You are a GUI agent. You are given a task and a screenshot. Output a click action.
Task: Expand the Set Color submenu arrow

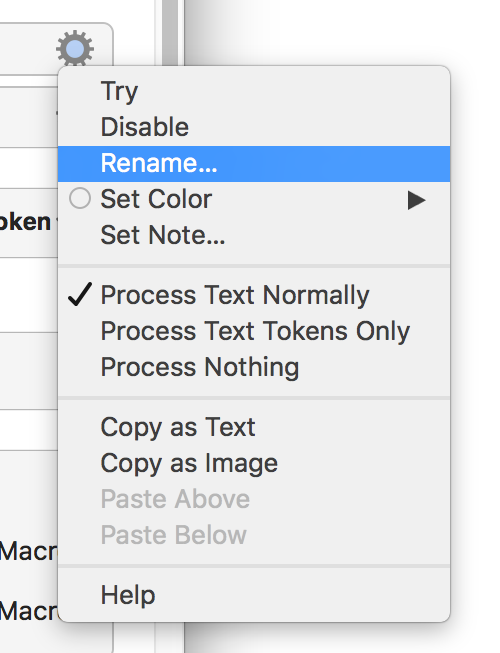(x=416, y=200)
